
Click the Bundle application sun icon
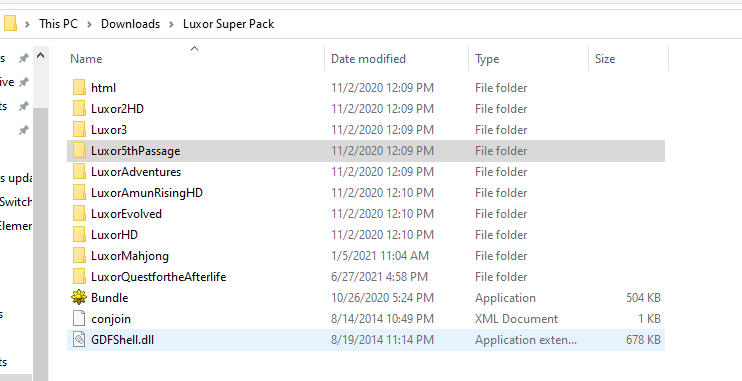[79, 297]
